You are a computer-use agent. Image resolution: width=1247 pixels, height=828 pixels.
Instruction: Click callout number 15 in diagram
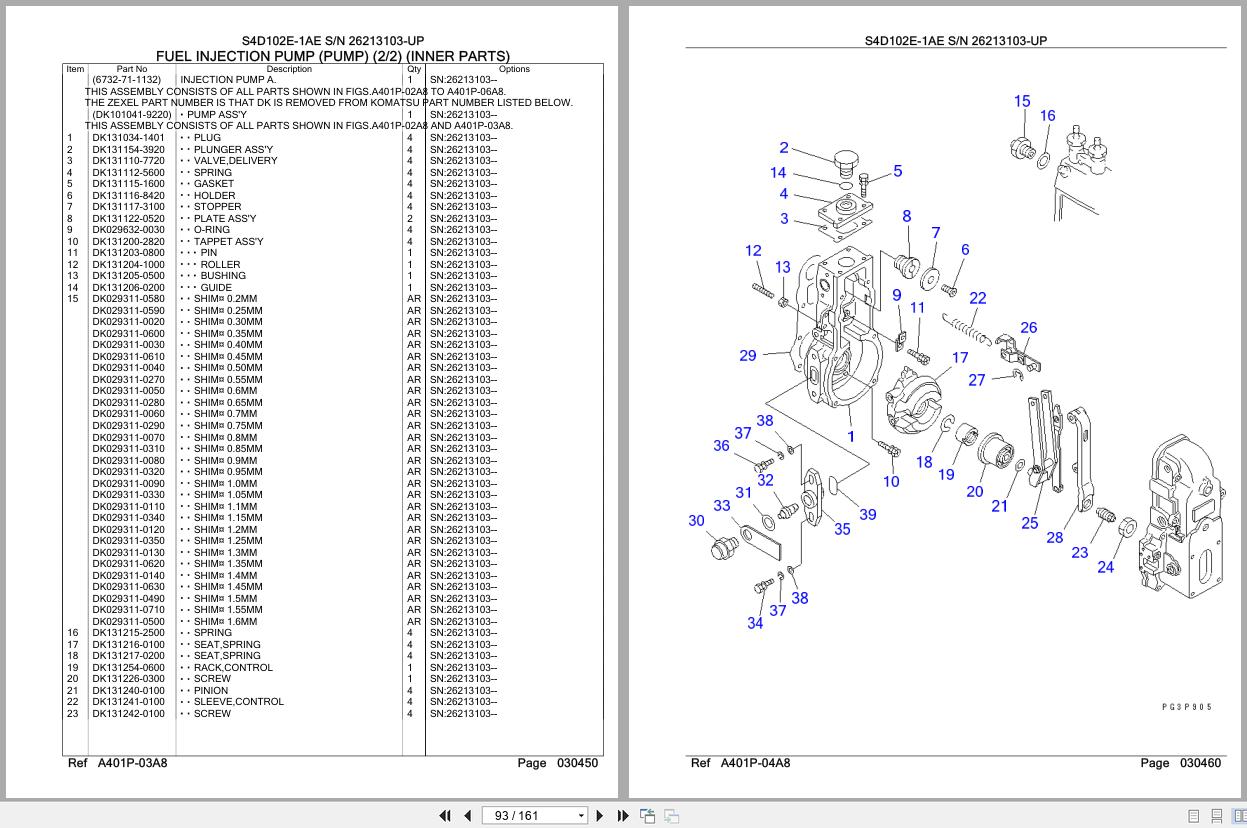1022,101
